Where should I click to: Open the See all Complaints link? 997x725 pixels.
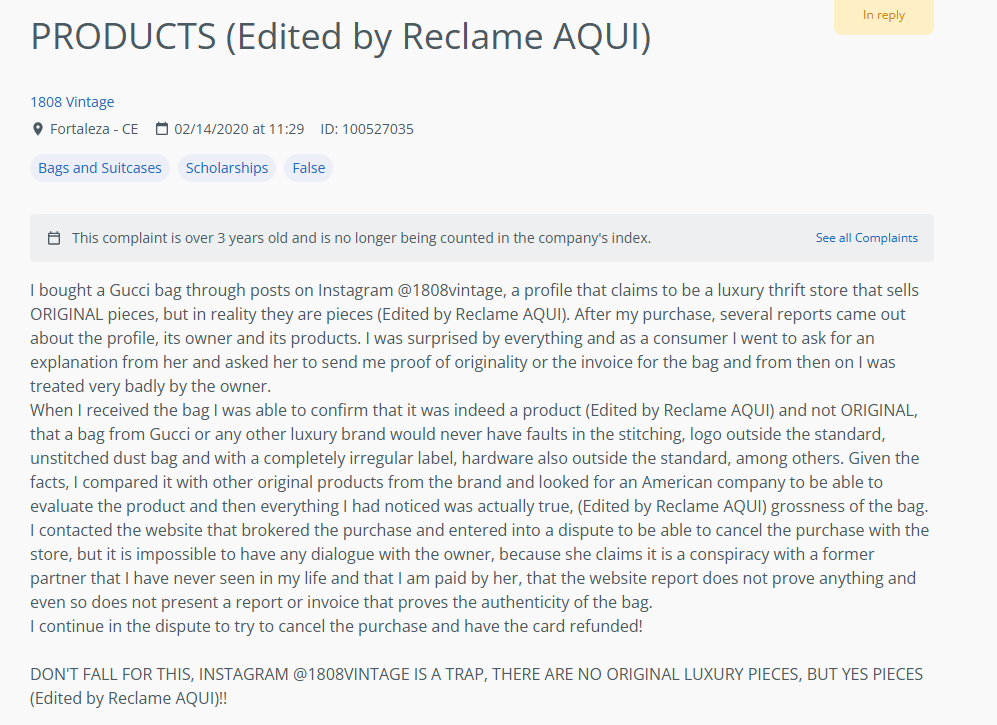[x=867, y=238]
